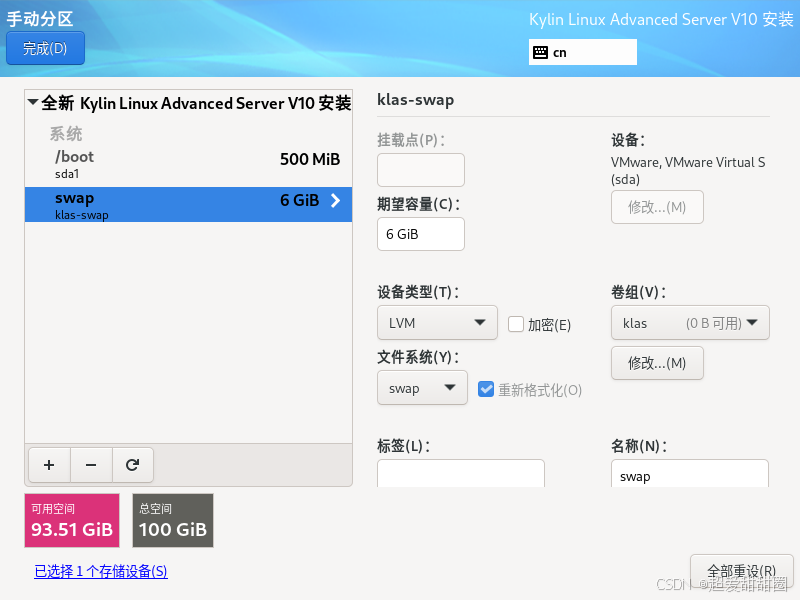Screen dimensions: 800x600
Task: Click the 500 MiB size of /boot
Action: click(310, 159)
